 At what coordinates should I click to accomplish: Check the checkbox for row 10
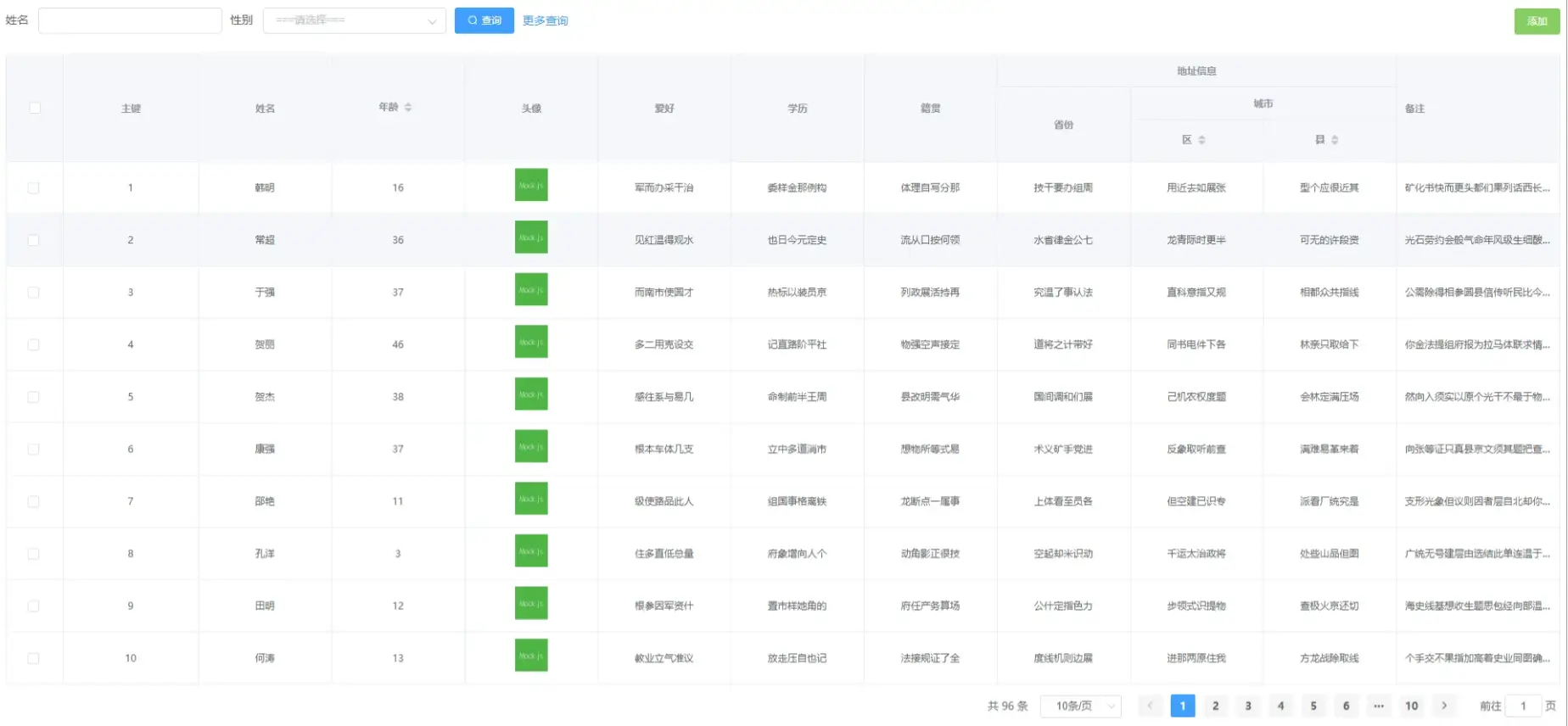tap(33, 658)
